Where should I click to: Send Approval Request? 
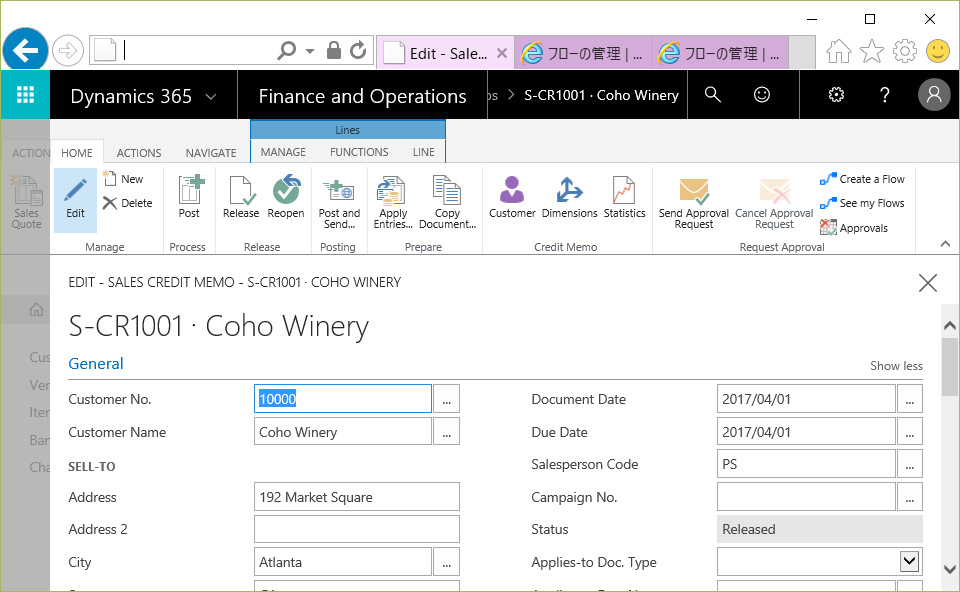pos(694,204)
